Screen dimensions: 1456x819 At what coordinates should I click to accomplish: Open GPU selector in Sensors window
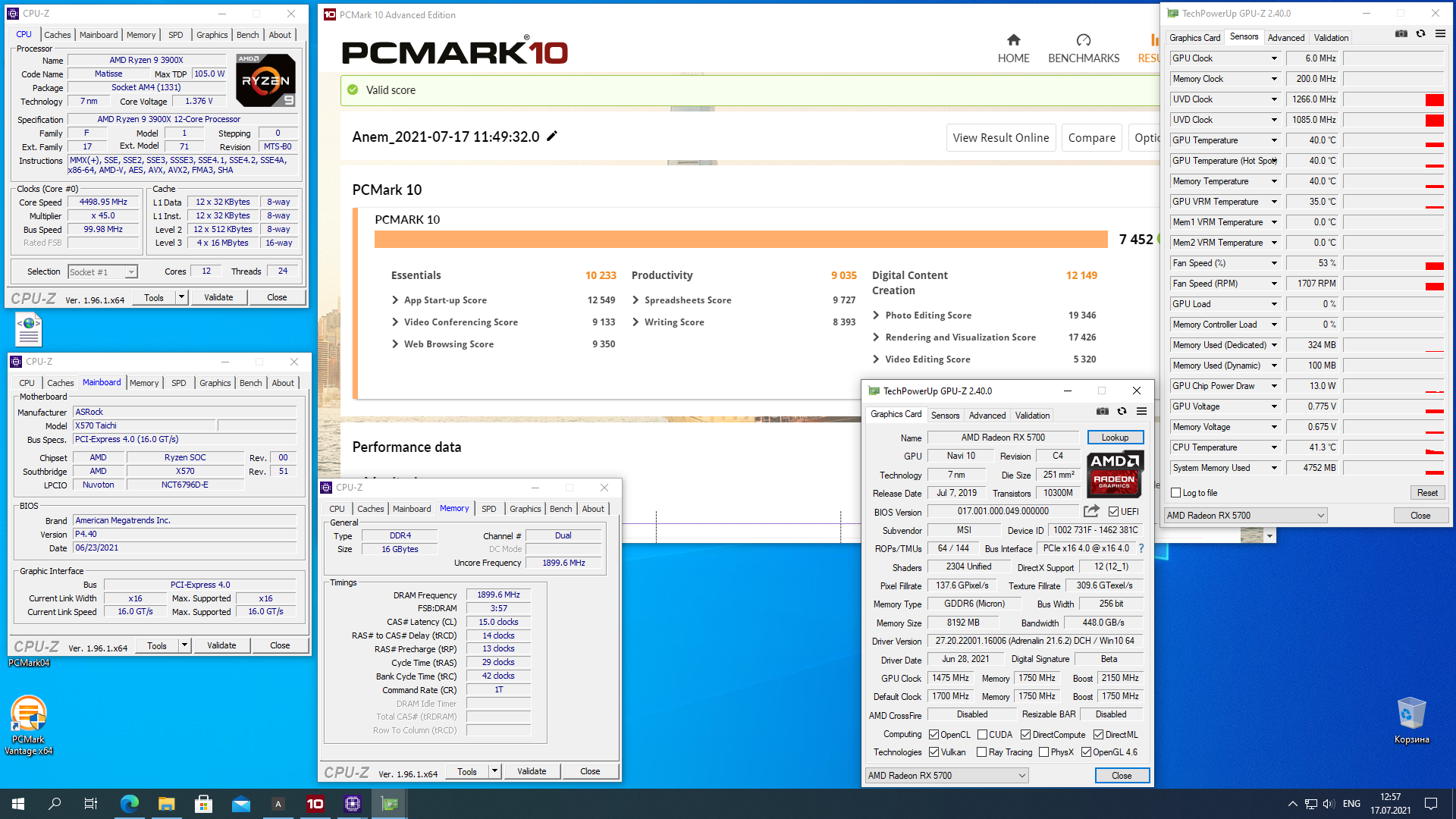[x=1245, y=516]
